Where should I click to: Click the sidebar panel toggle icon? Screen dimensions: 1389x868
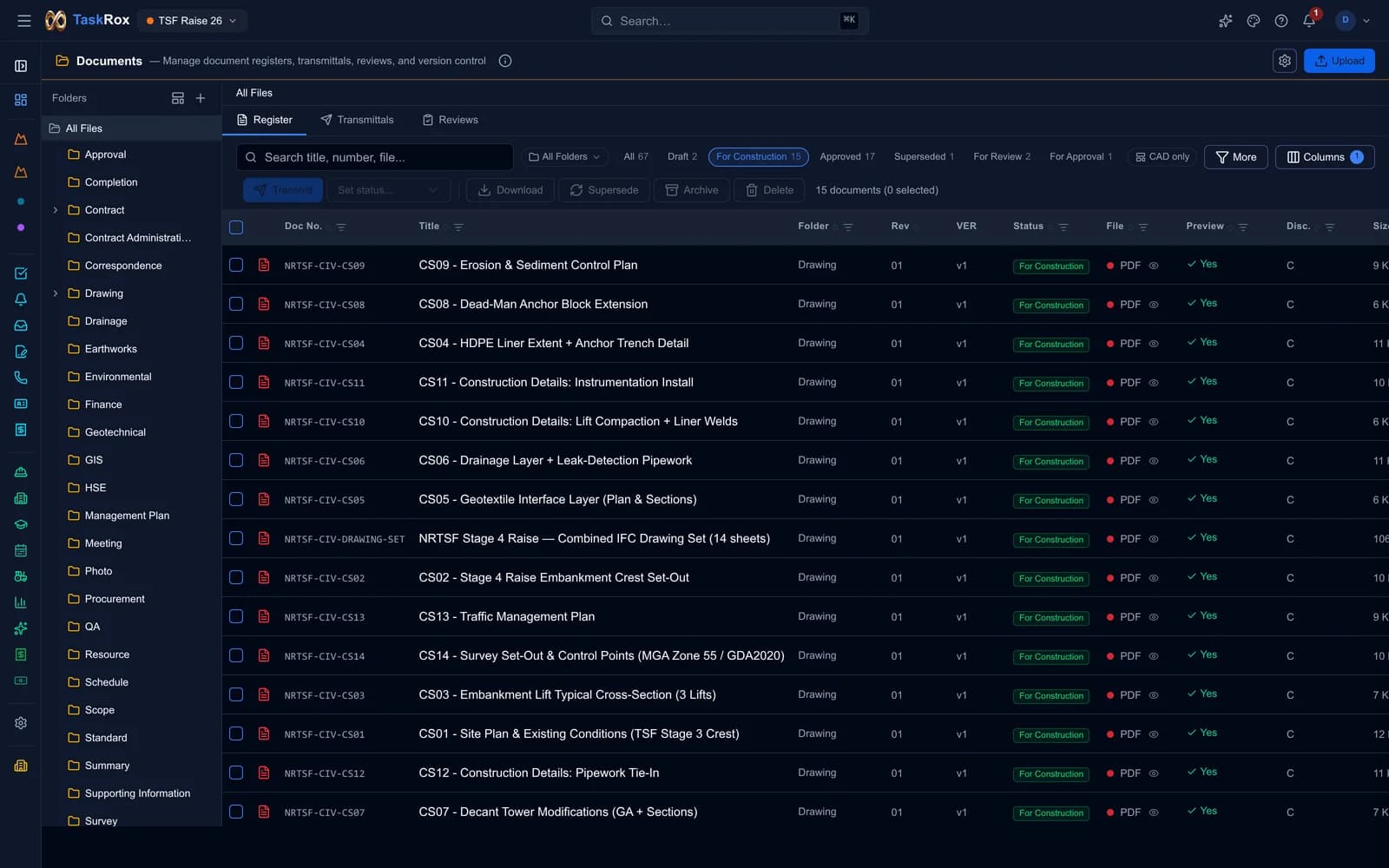coord(21,66)
